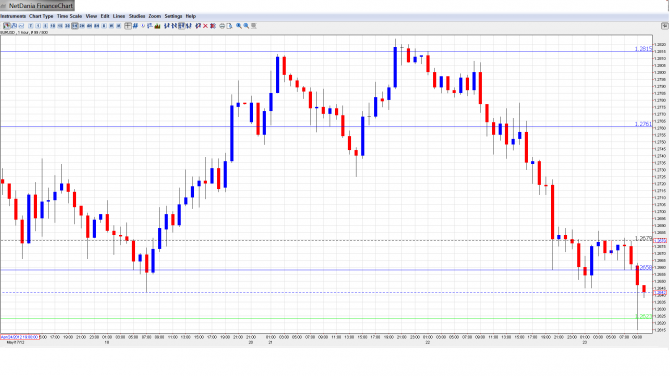
Task: Select the 1.2761 horizontal line label
Action: 644,124
